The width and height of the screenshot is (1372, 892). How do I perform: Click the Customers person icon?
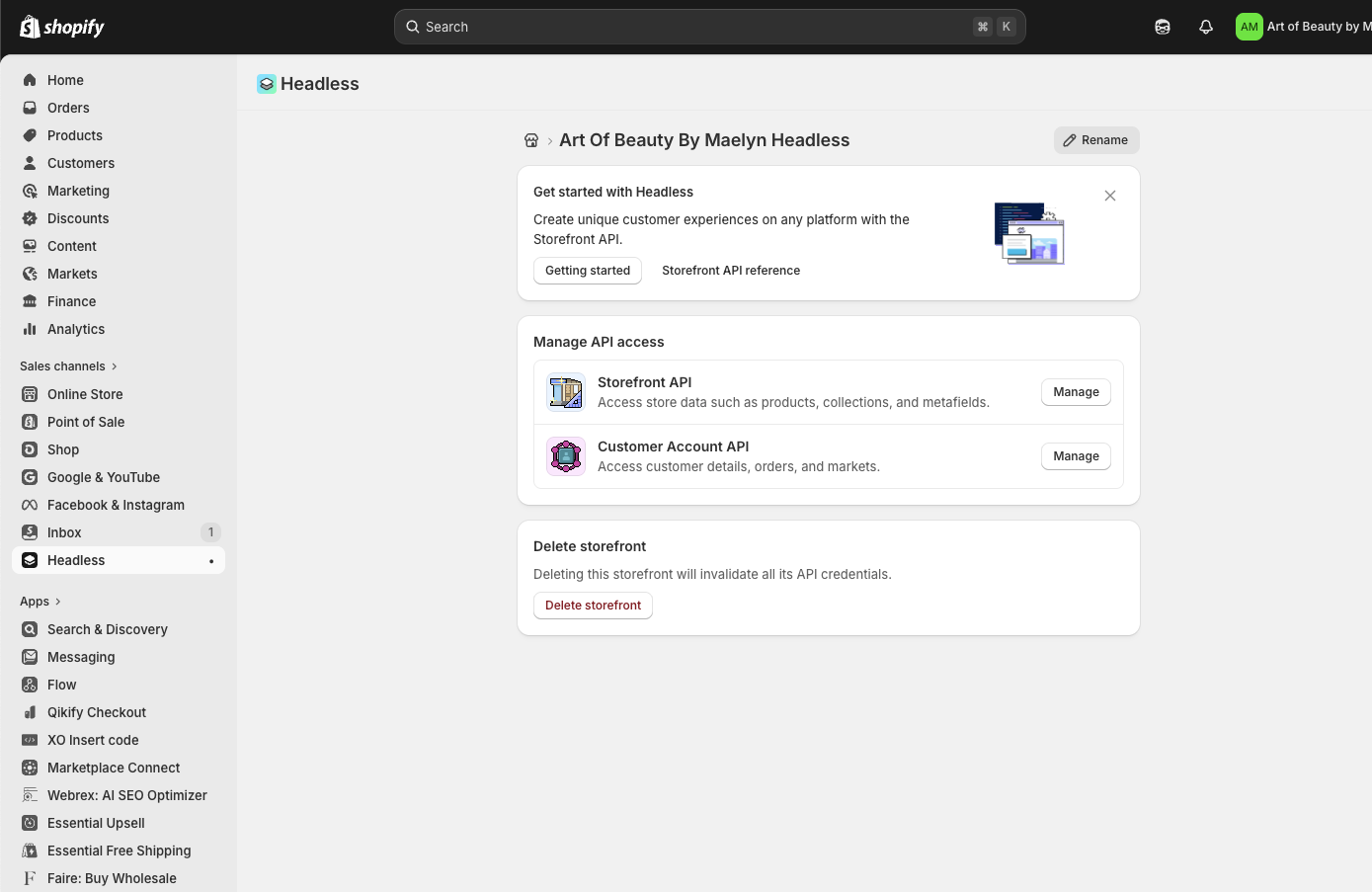(x=30, y=163)
